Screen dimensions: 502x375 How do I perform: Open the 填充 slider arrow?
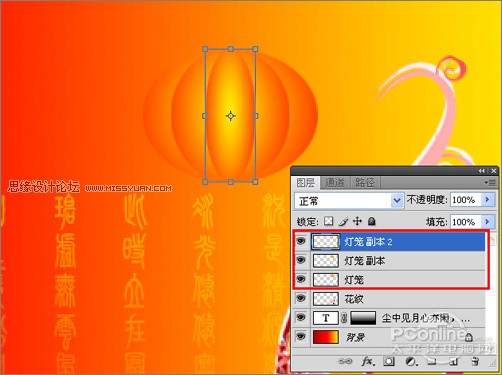[488, 222]
